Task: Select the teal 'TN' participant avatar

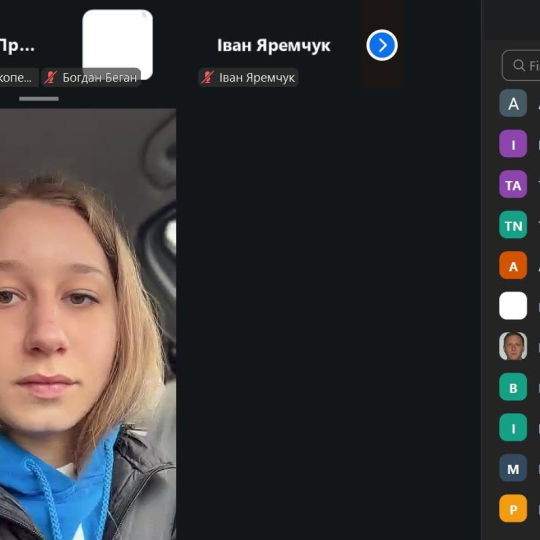Action: tap(513, 225)
